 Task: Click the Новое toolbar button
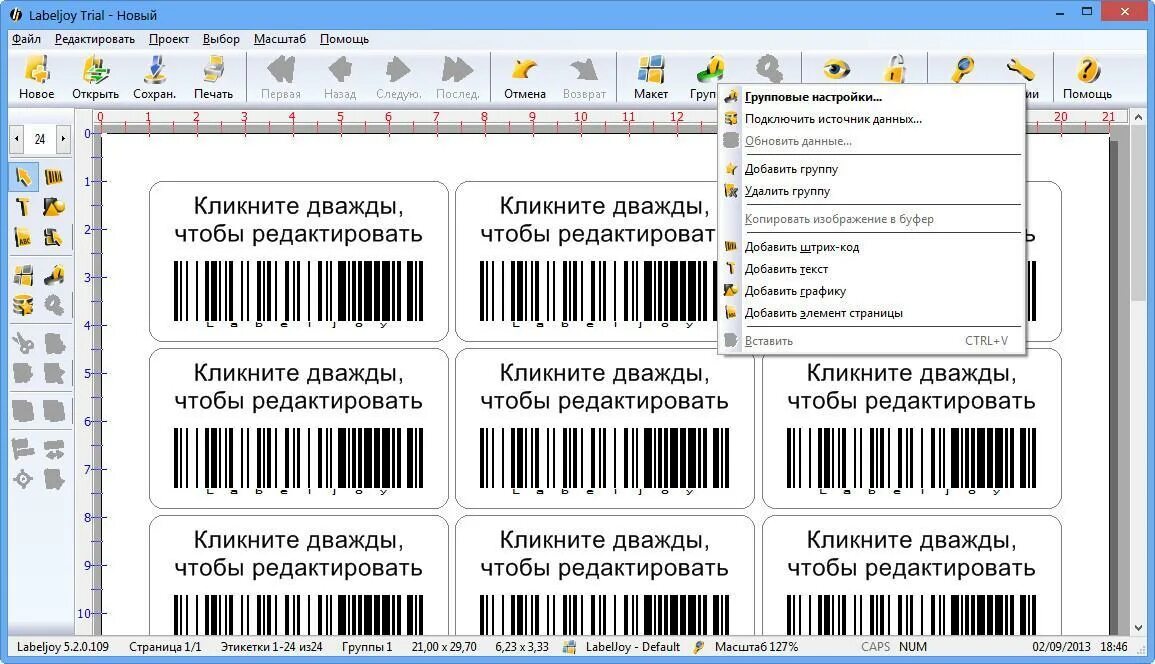37,77
